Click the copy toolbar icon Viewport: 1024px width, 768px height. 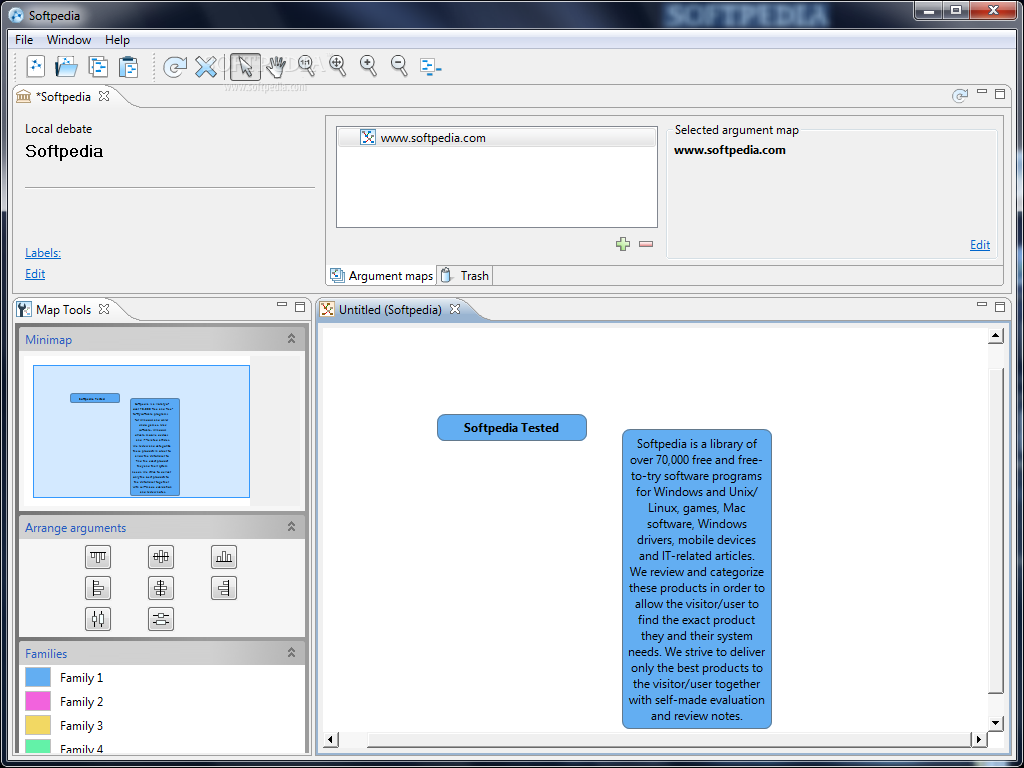(x=98, y=67)
